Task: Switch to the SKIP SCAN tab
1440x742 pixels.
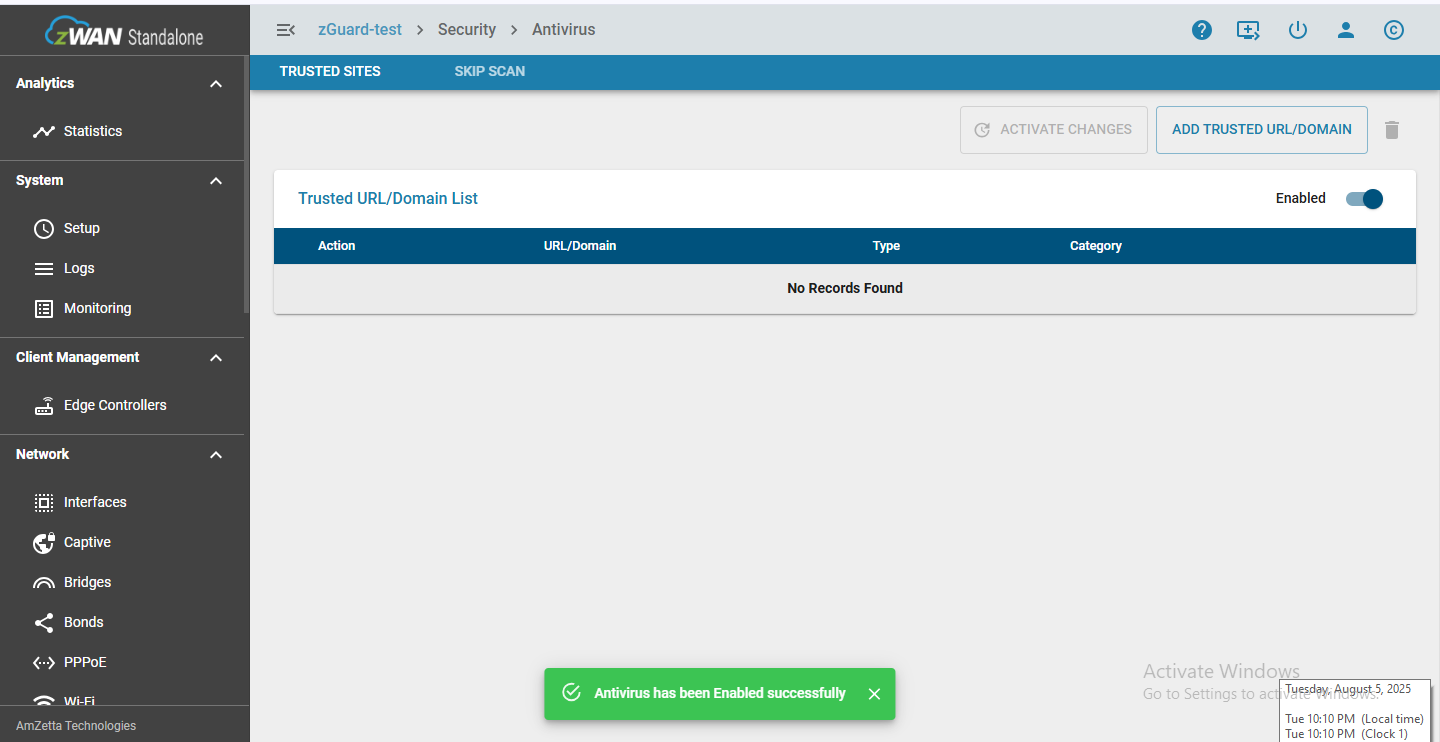Action: [x=489, y=71]
